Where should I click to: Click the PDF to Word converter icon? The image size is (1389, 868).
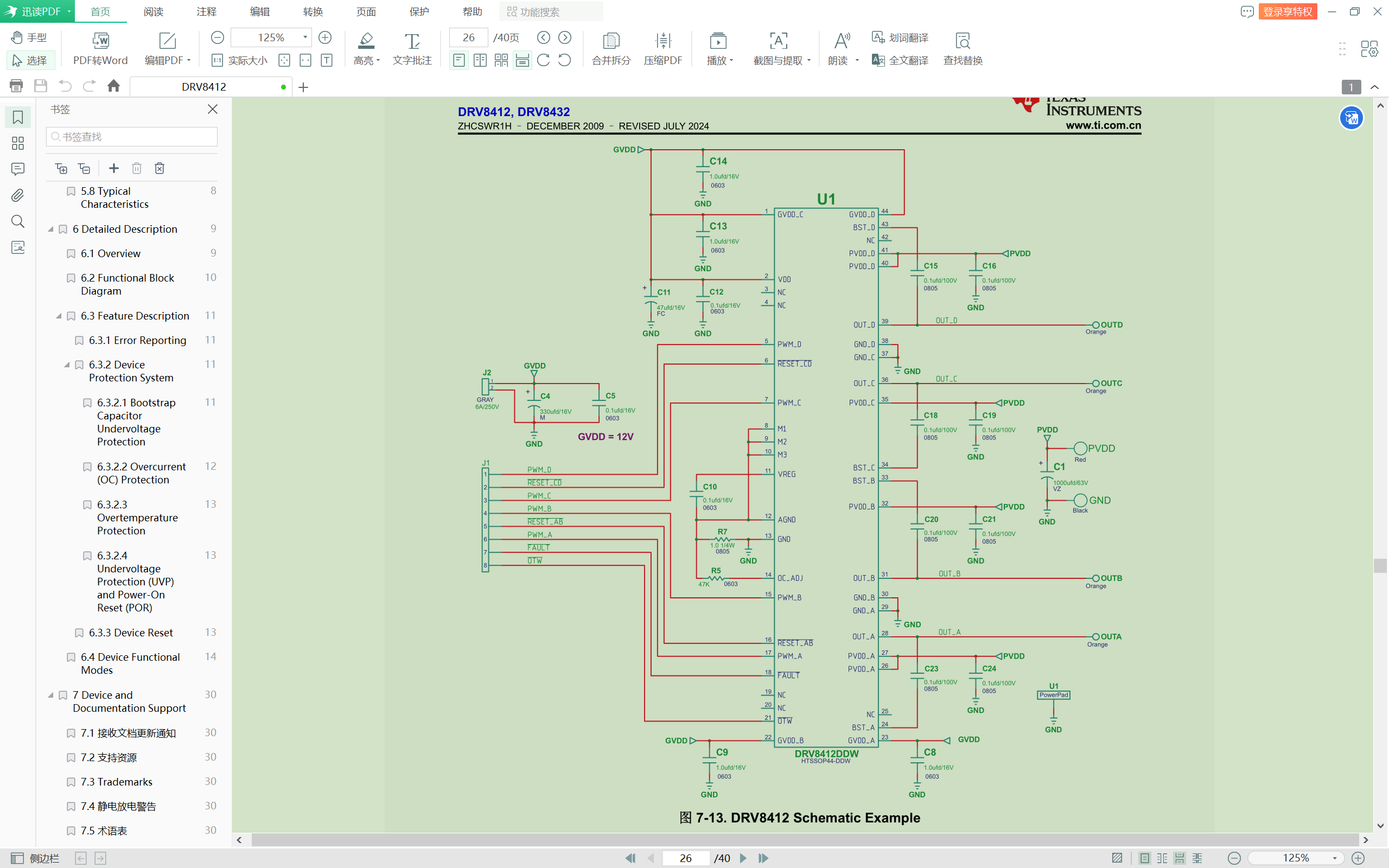[100, 41]
